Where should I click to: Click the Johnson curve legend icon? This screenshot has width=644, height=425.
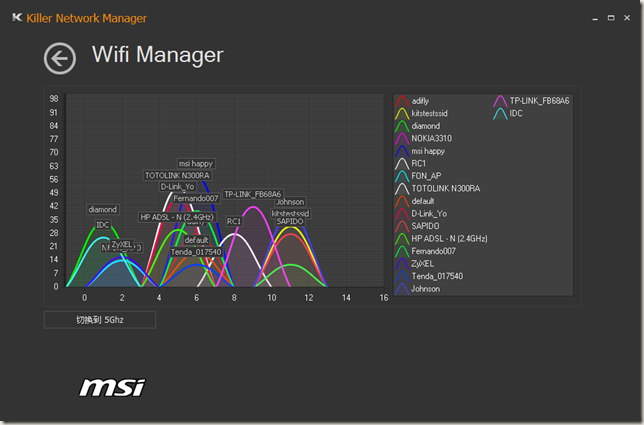coord(402,289)
